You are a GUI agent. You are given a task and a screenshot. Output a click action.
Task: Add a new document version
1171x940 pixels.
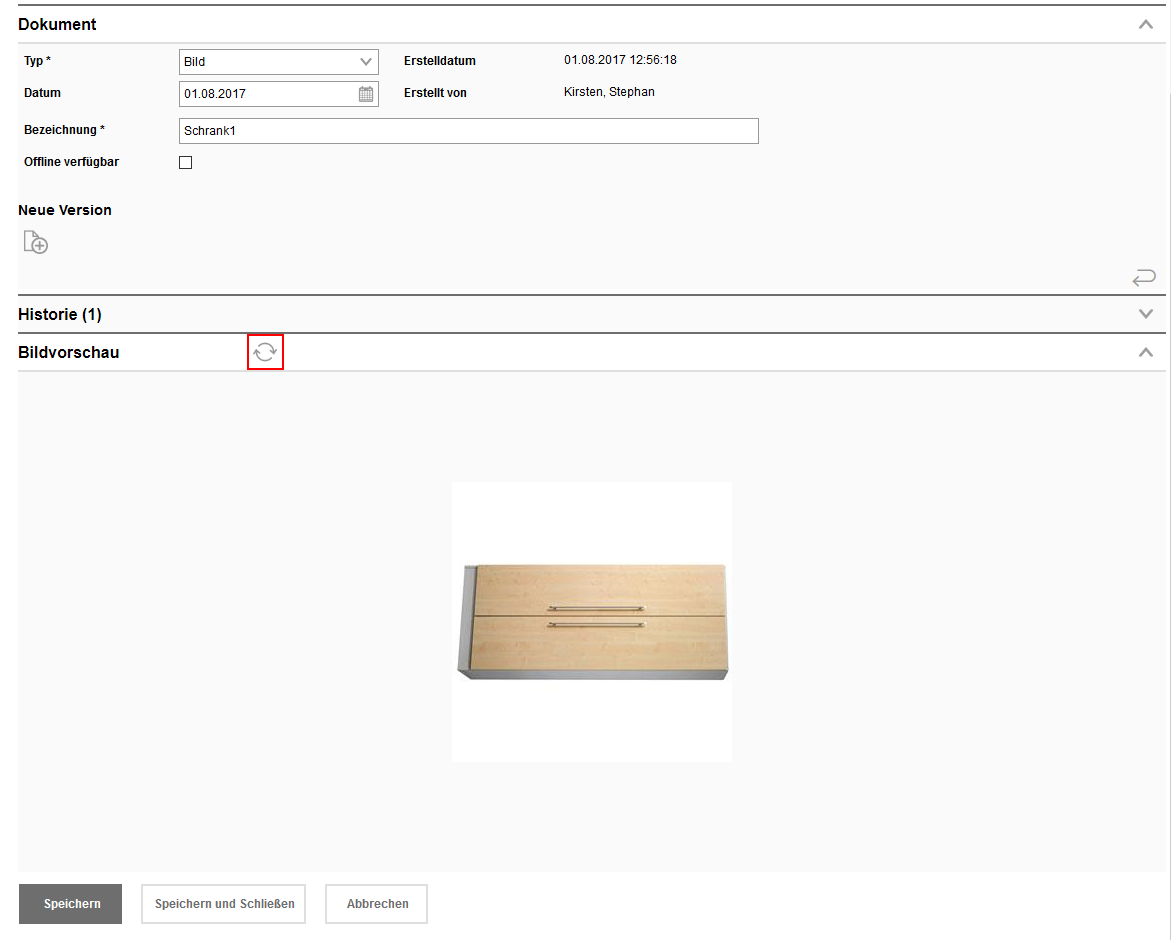click(36, 242)
